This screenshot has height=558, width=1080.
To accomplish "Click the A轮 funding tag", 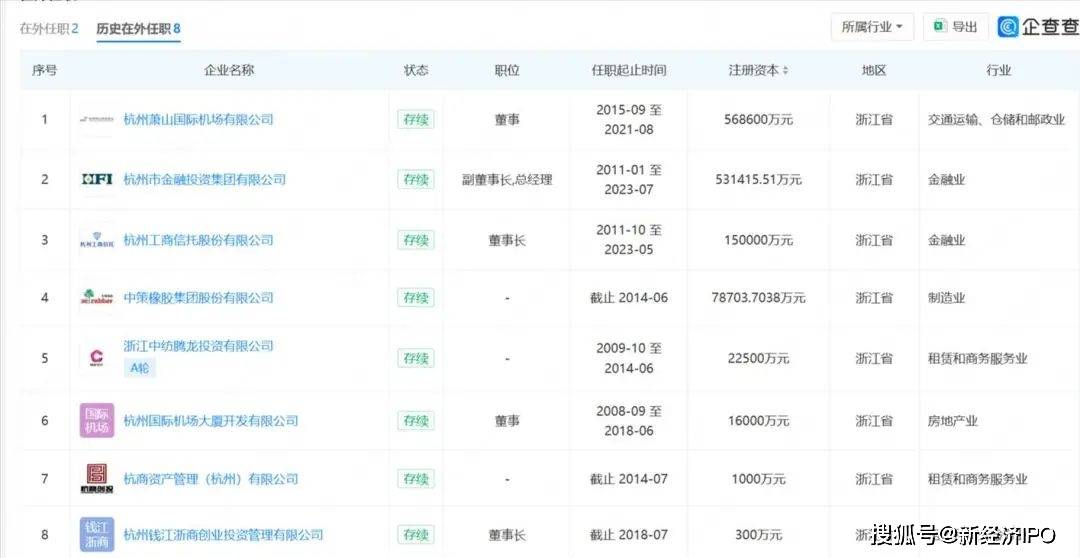I will 140,368.
